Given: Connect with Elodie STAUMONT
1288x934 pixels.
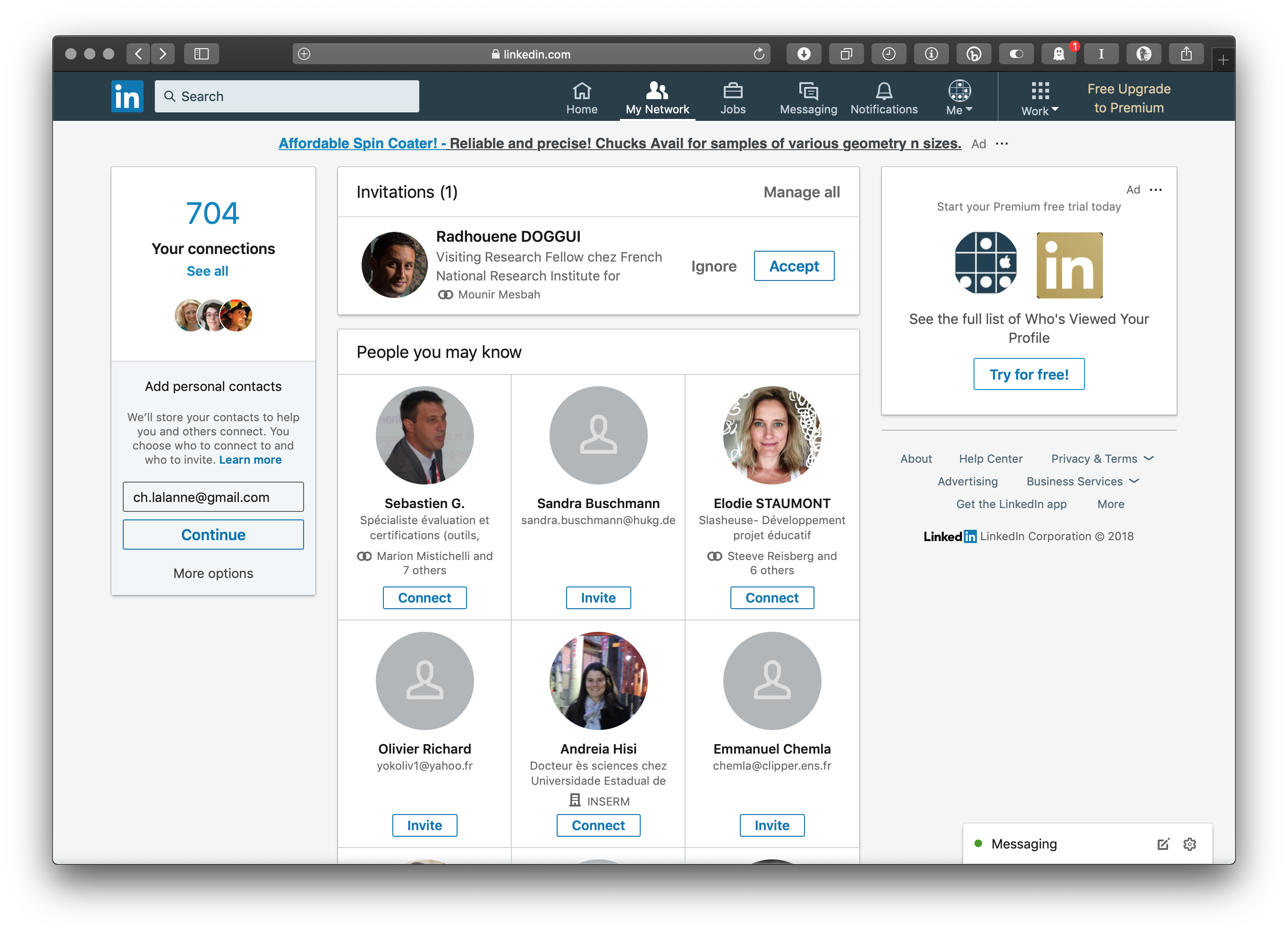Looking at the screenshot, I should pos(771,598).
